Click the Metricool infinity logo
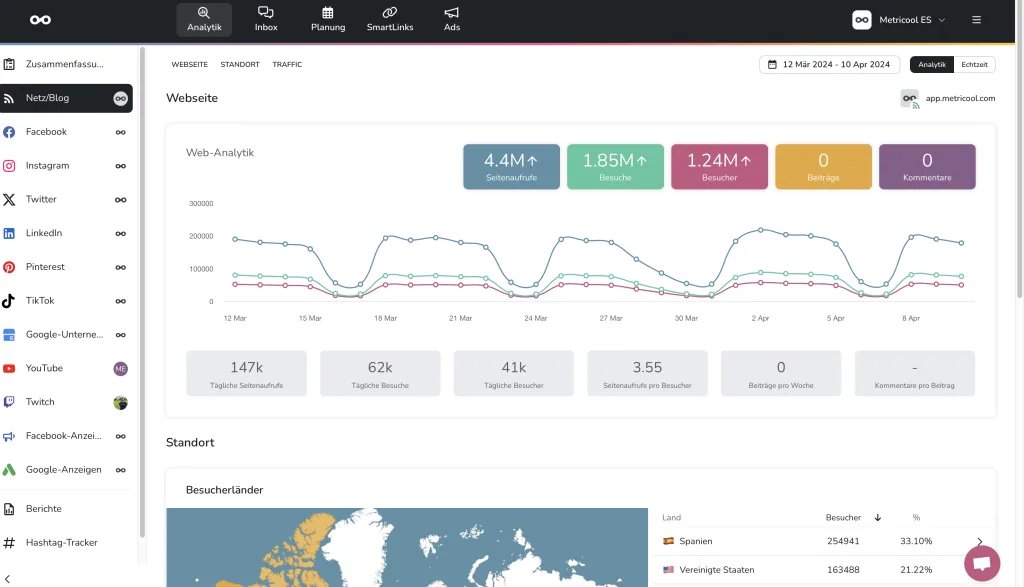The image size is (1024, 587). pos(40,20)
